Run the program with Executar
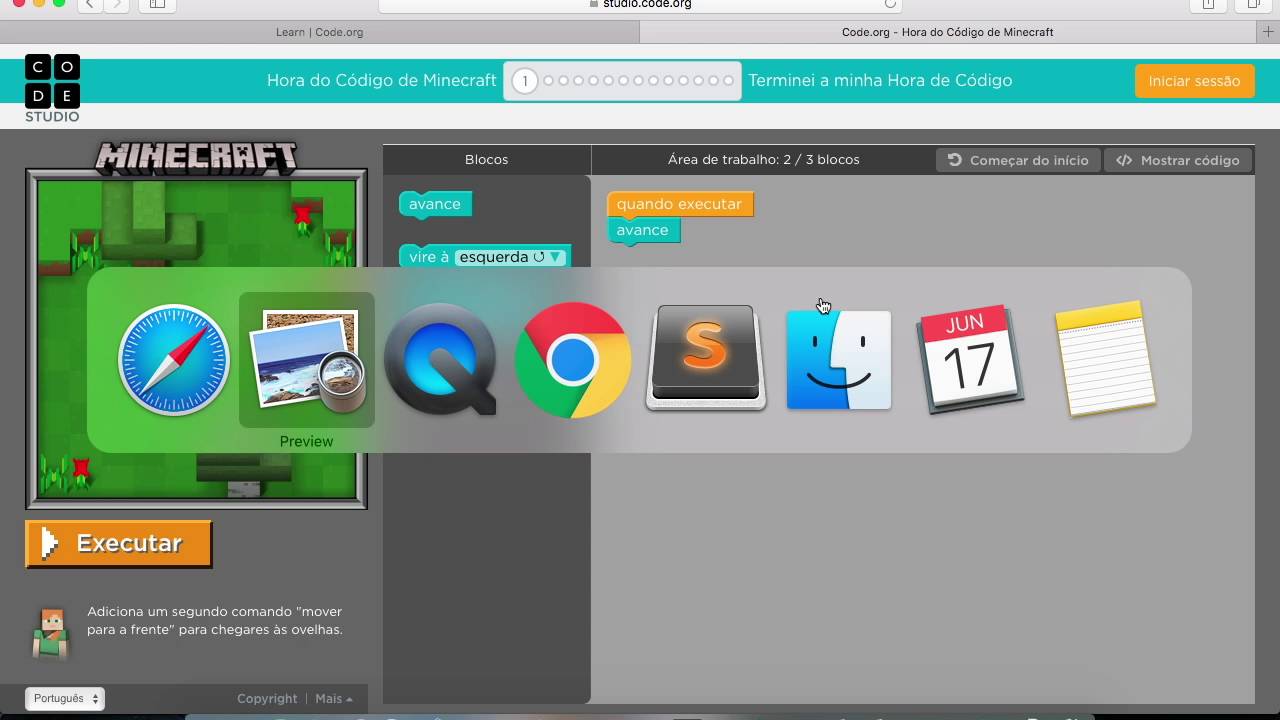This screenshot has height=720, width=1280. pyautogui.click(x=119, y=544)
